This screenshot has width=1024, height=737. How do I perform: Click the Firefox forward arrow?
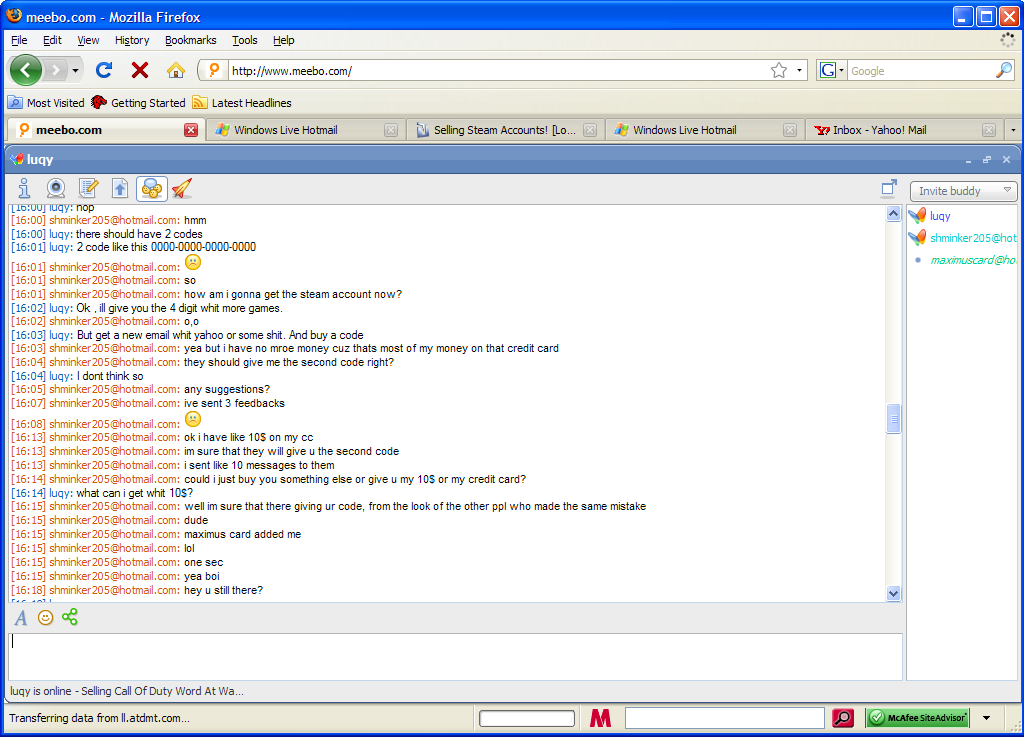click(x=57, y=70)
